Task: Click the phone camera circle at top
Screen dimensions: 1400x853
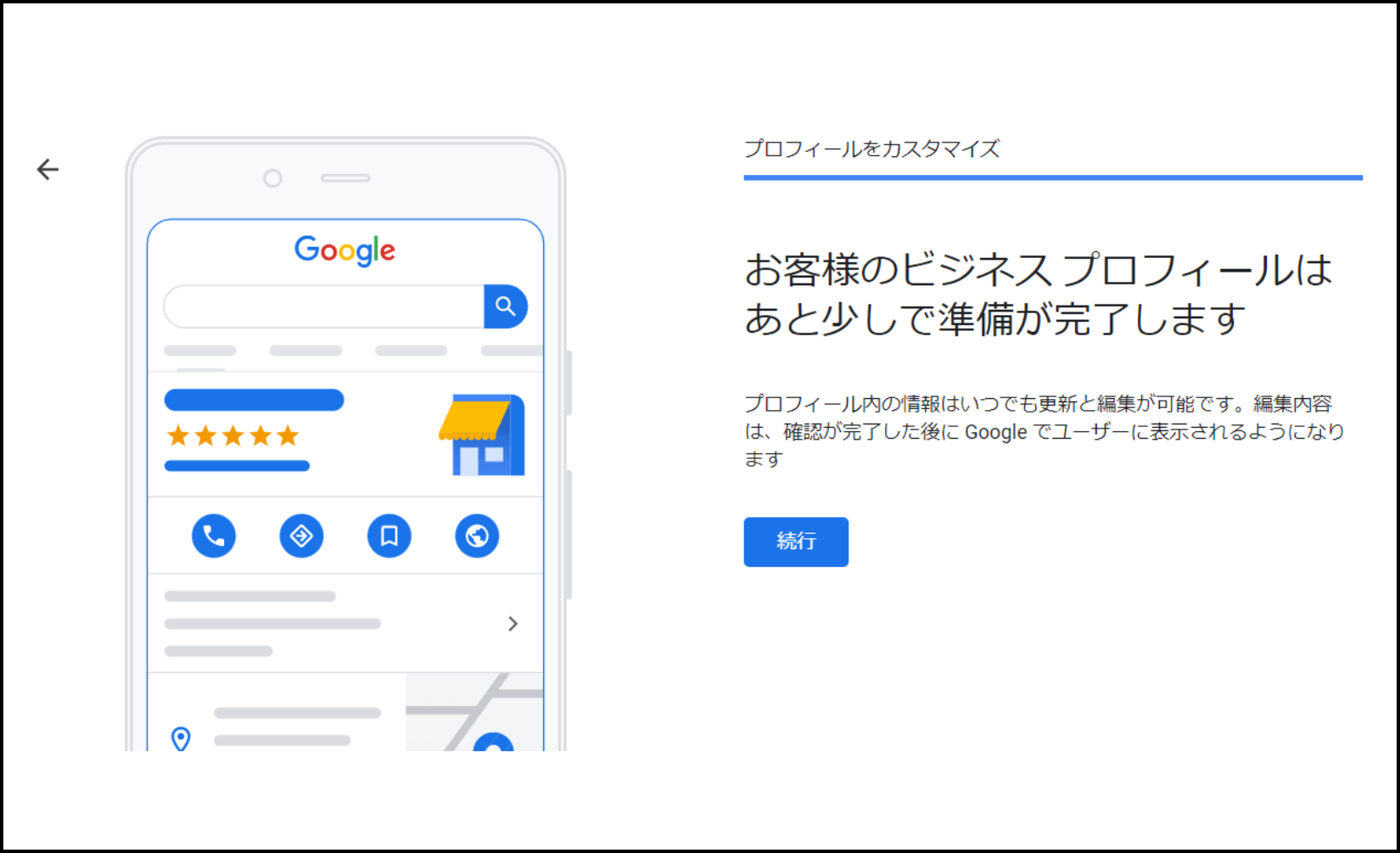Action: click(x=272, y=178)
